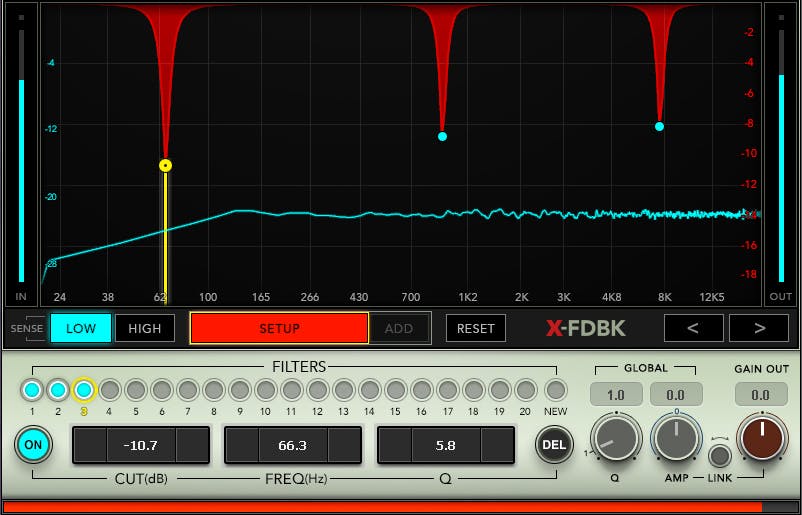Select filter 2 in the filters row
Screen dimensions: 802x515
58,390
